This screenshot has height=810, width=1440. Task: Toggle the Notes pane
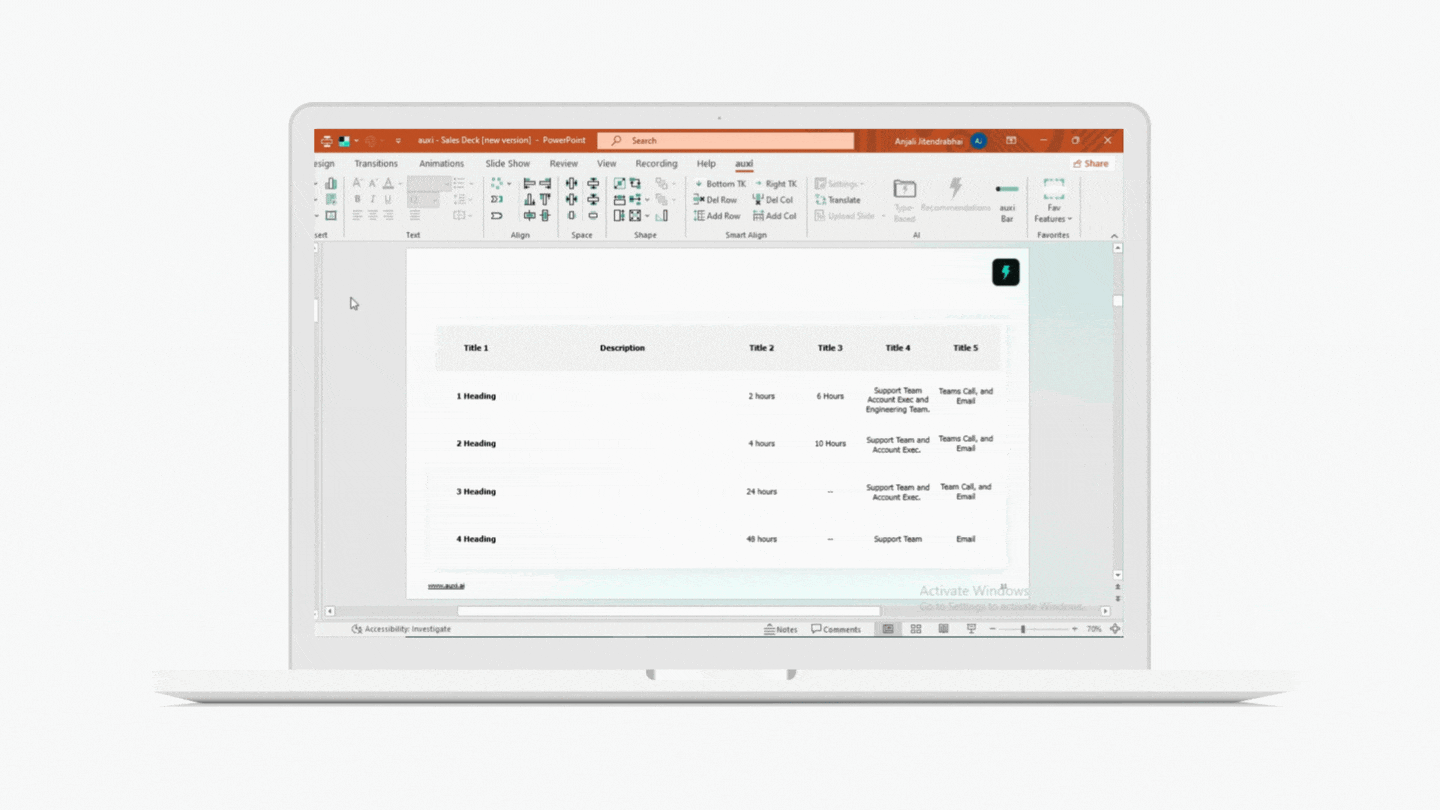tap(781, 629)
